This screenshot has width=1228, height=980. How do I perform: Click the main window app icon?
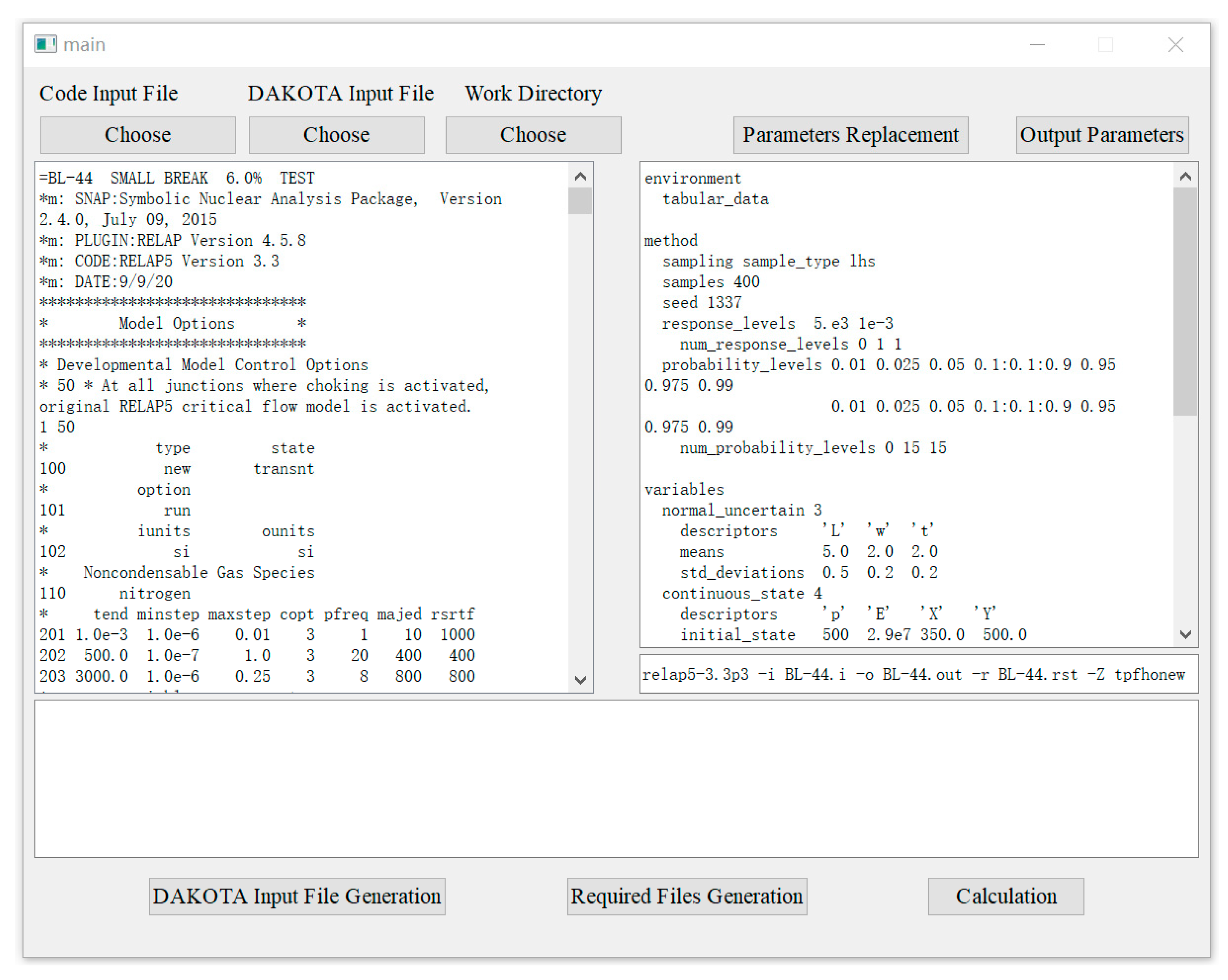pos(45,45)
